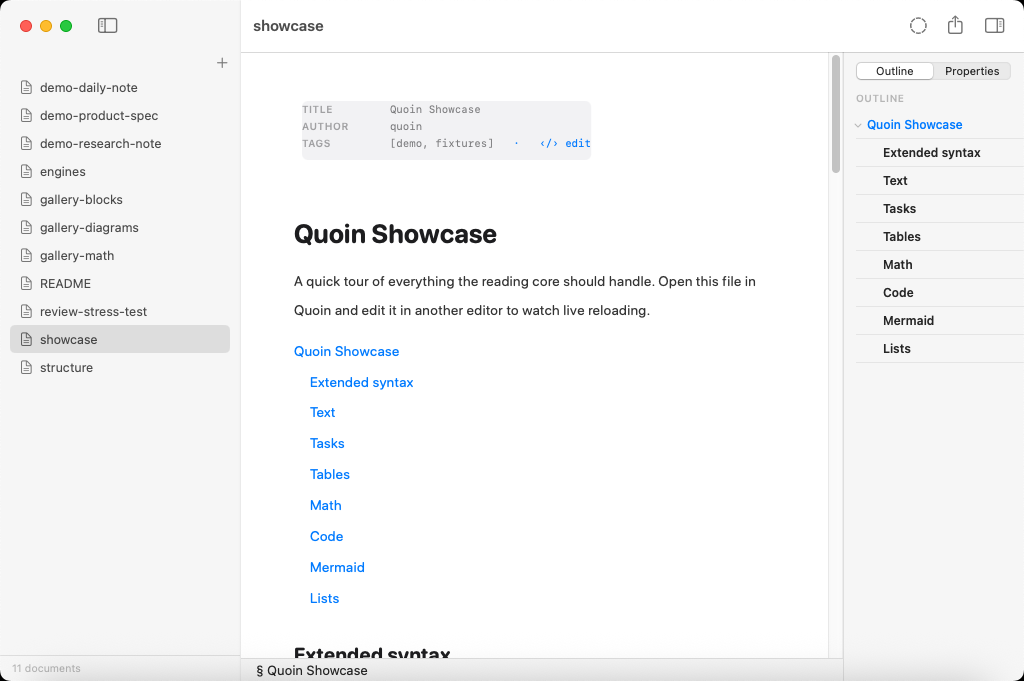Jump to Math in outline panel
Image resolution: width=1024 pixels, height=681 pixels.
[x=897, y=265]
